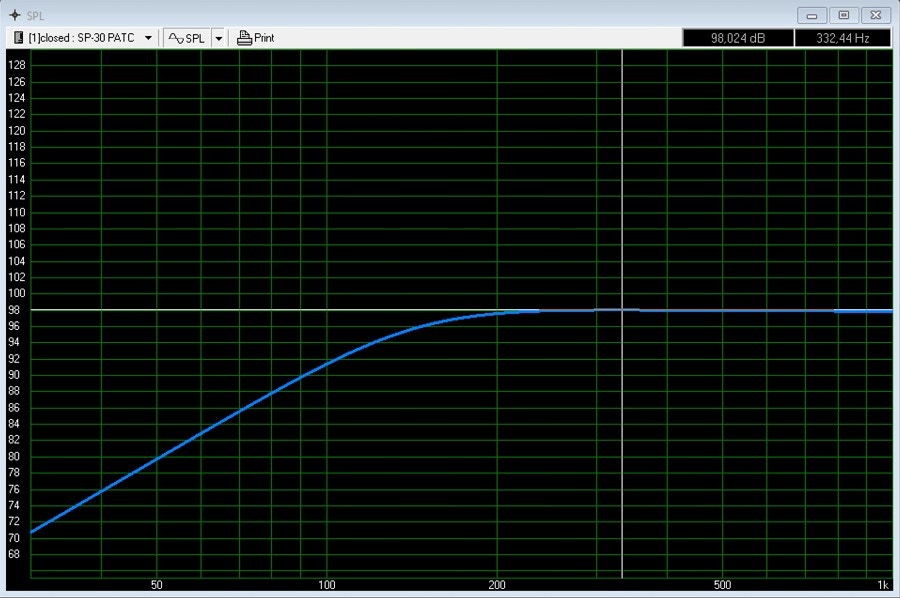Click the speaker enclosure icon beside '[1]closed'
The image size is (900, 598).
point(18,38)
